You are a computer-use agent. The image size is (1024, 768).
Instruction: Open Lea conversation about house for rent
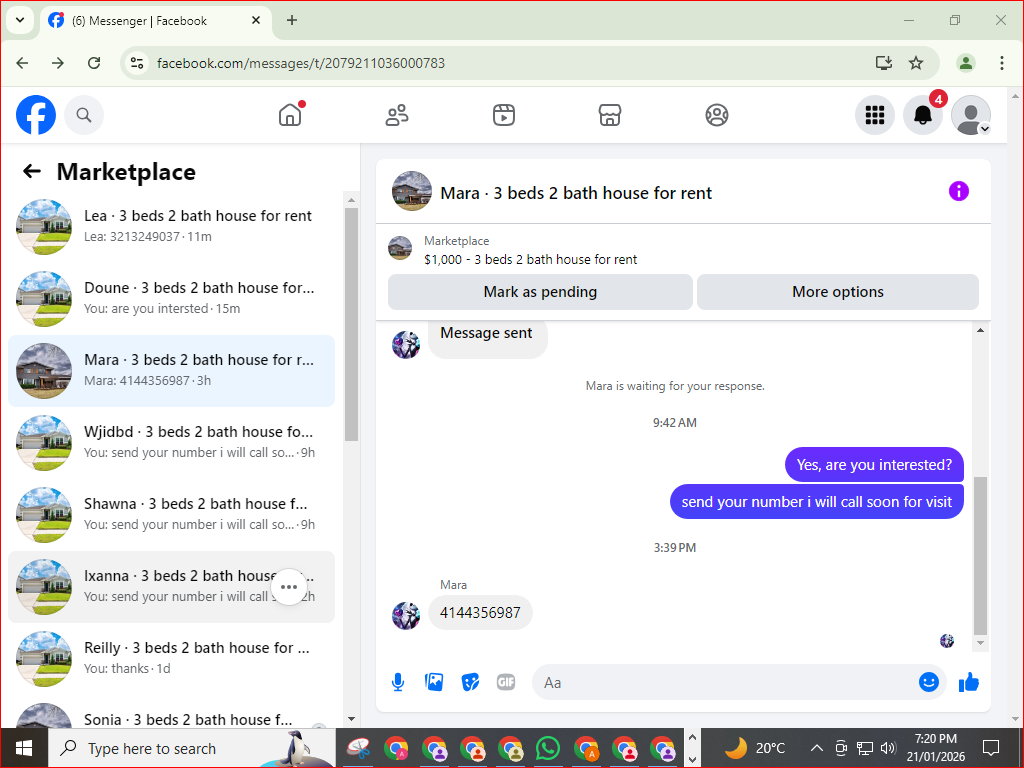point(171,227)
